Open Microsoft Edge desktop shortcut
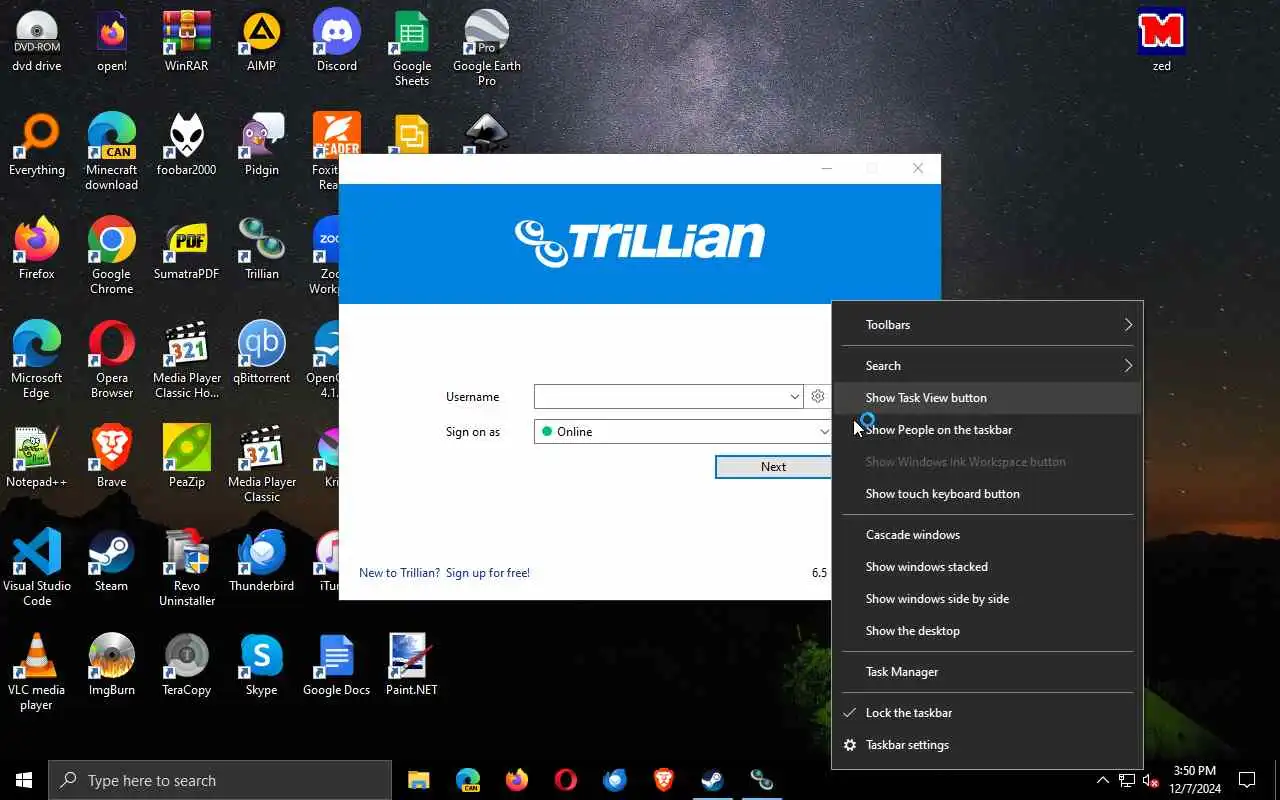The image size is (1280, 800). coord(37,360)
